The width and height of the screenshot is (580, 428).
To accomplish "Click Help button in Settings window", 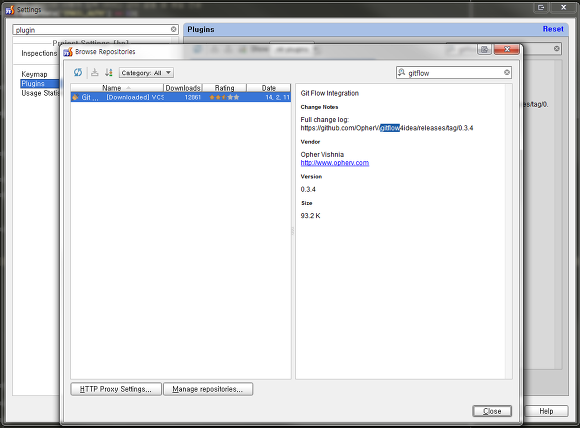I will tap(546, 411).
